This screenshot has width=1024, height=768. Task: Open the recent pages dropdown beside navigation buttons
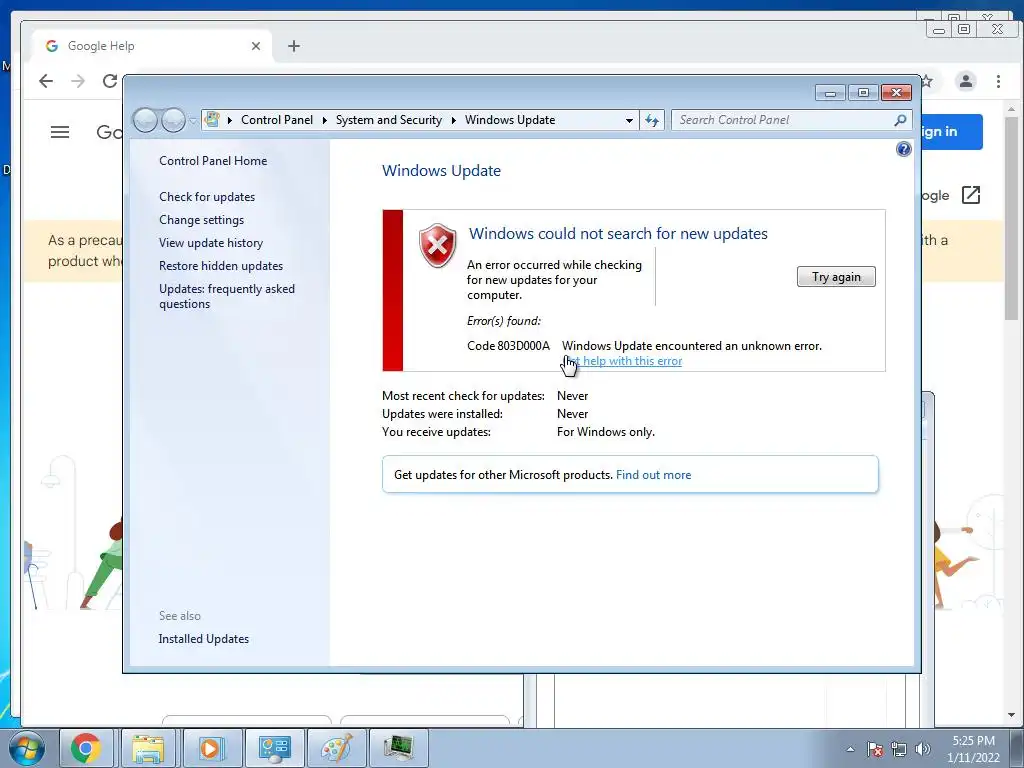193,120
